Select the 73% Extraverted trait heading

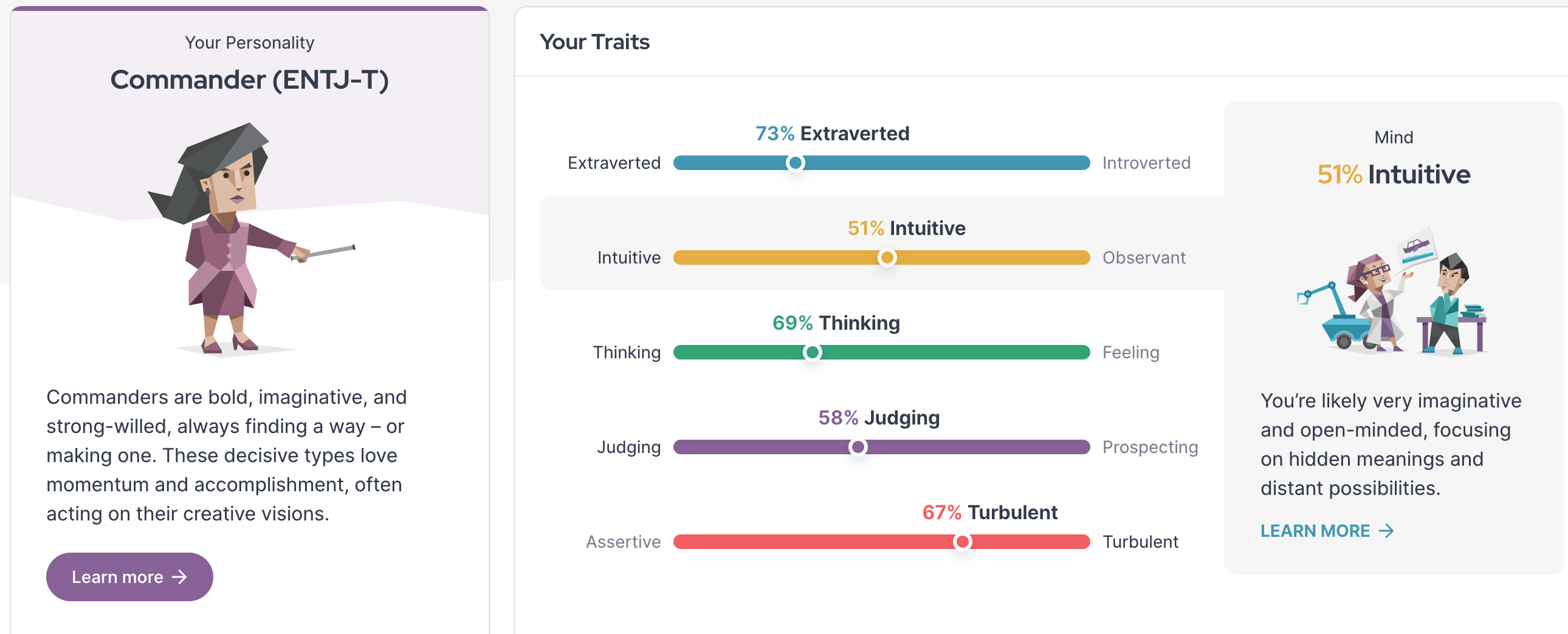tap(832, 133)
